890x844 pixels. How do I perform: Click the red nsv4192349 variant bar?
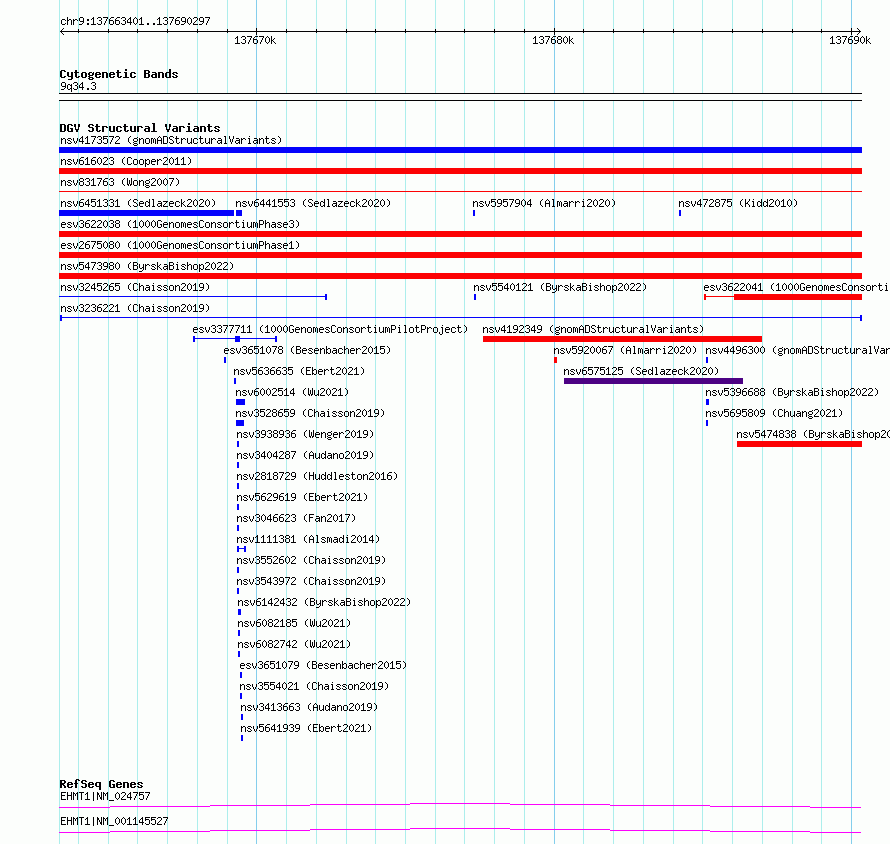coord(622,339)
